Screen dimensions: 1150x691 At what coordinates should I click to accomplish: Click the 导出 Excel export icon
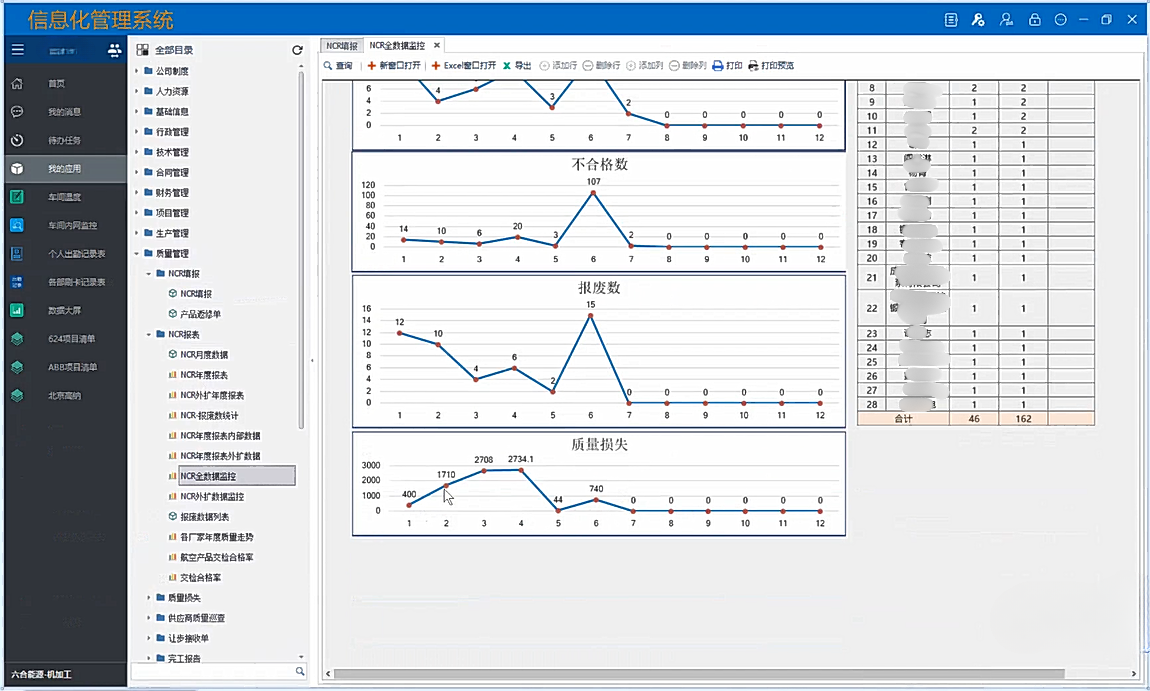507,66
